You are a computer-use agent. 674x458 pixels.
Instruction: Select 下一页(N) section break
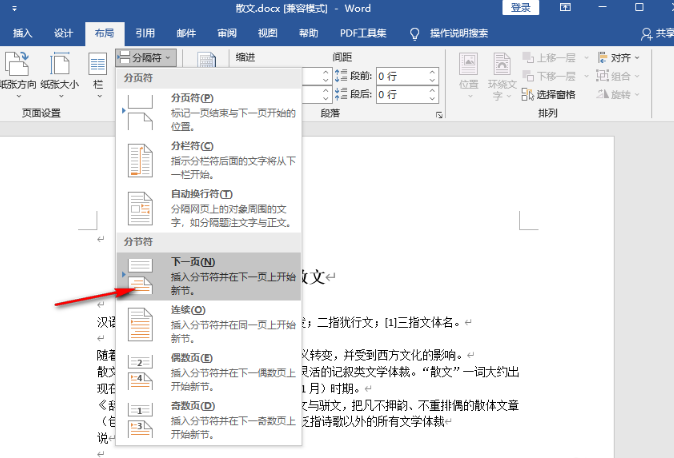coord(209,276)
